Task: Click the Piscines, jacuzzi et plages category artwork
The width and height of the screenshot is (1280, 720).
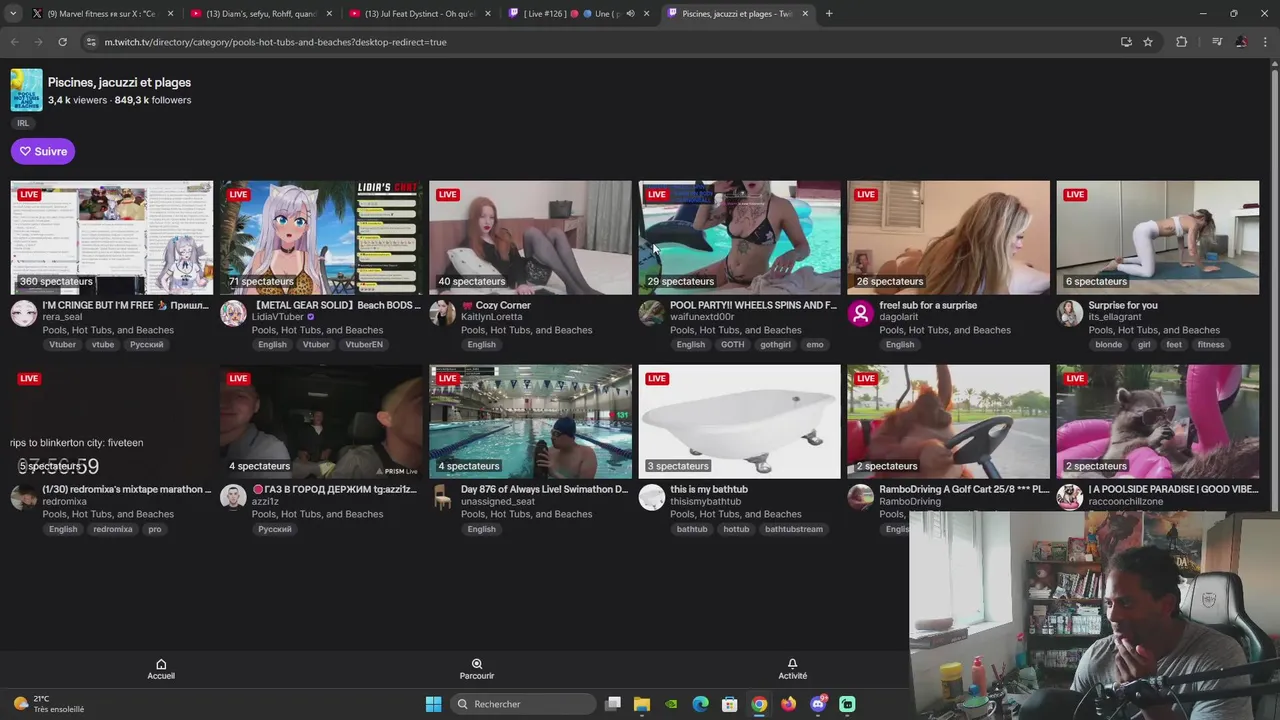Action: point(26,90)
